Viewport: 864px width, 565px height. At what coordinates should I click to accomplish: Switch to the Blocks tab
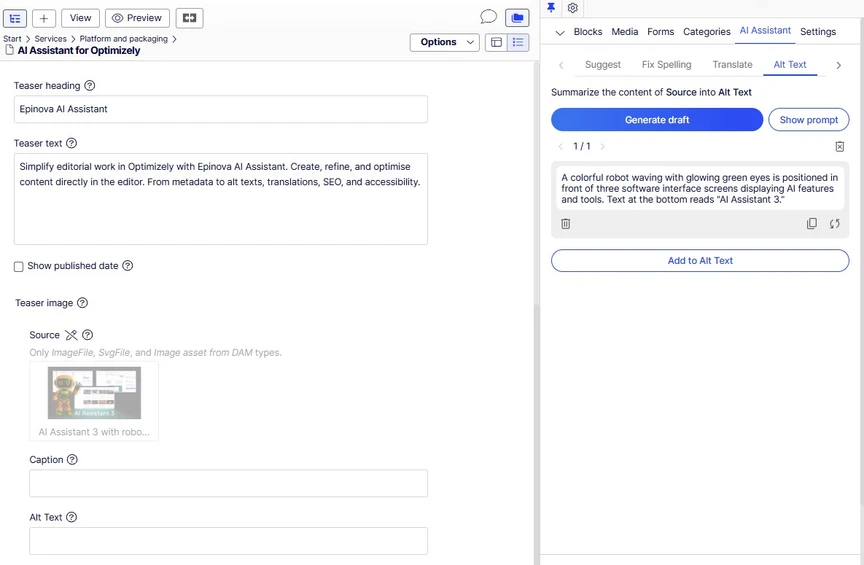588,32
